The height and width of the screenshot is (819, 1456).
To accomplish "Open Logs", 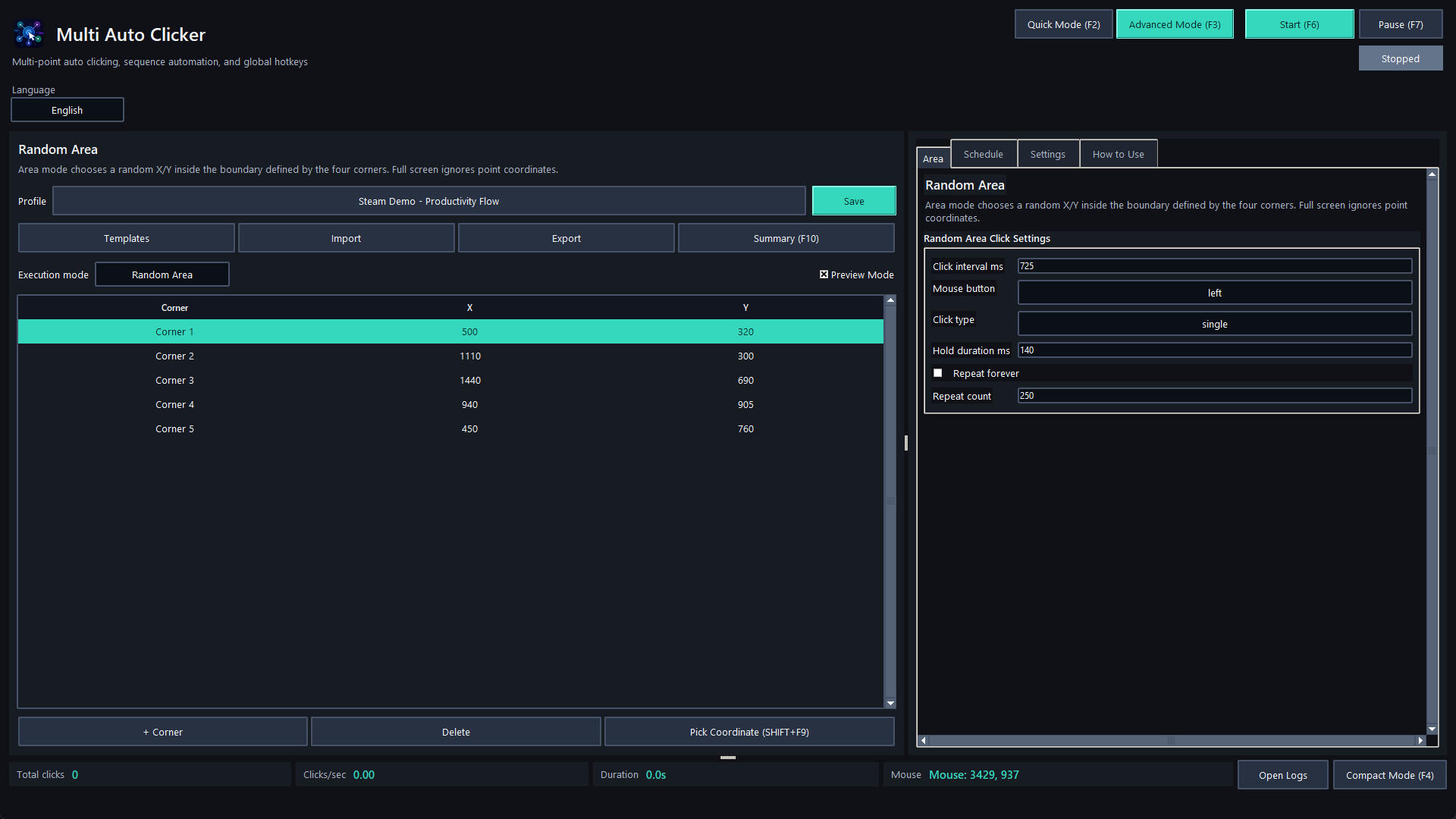I will click(1282, 775).
